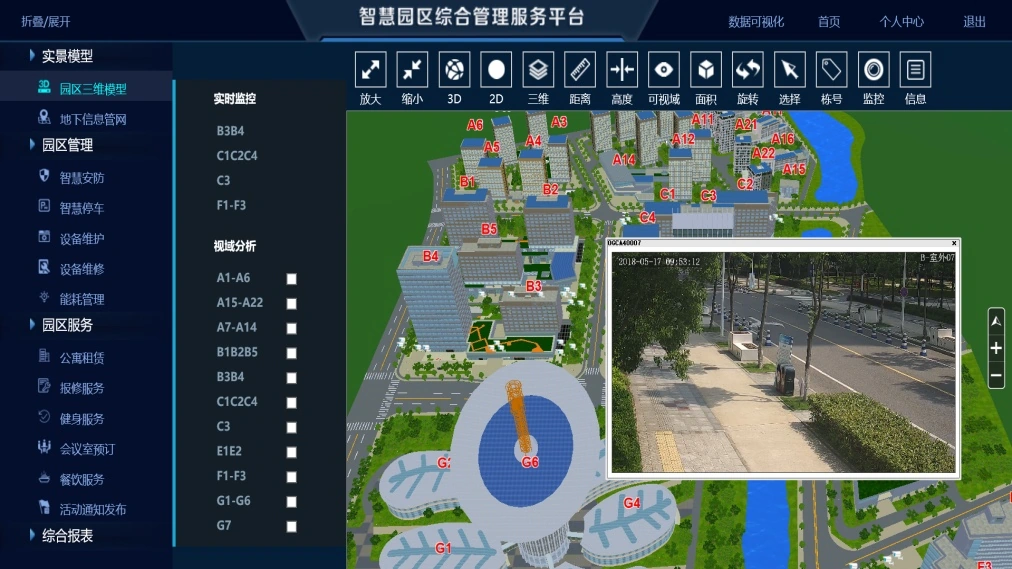The image size is (1012, 569).
Task: Open 智慧停车 module
Action: pyautogui.click(x=82, y=208)
